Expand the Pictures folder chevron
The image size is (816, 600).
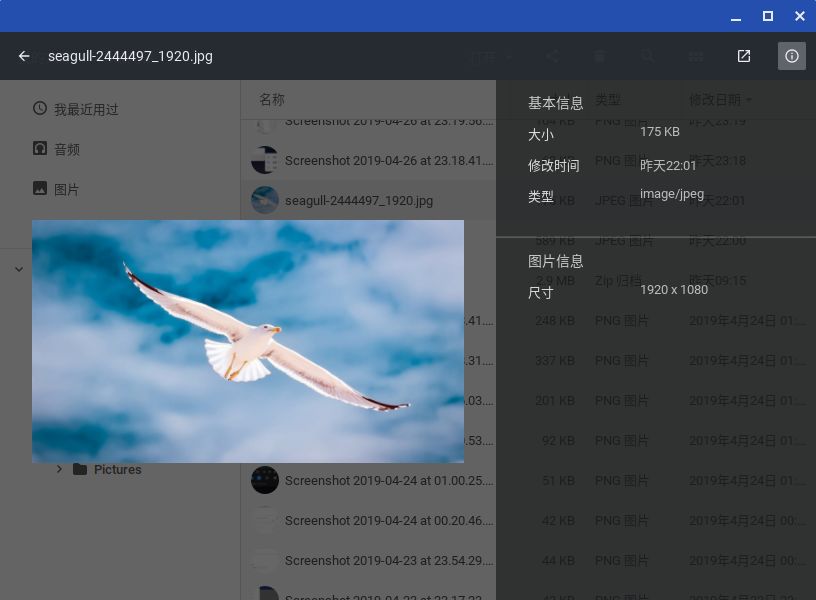pyautogui.click(x=59, y=470)
